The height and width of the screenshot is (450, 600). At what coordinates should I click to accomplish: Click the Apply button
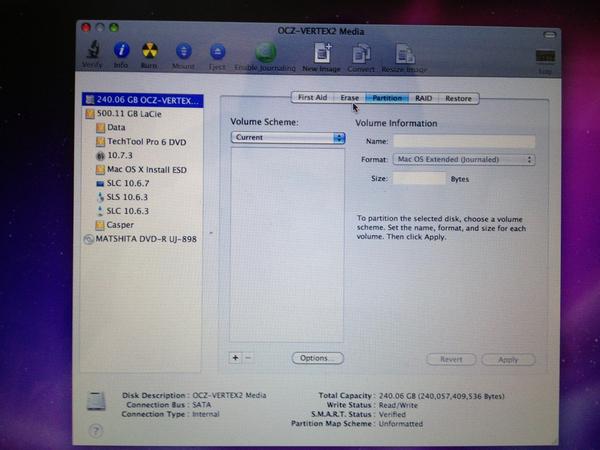pos(508,360)
